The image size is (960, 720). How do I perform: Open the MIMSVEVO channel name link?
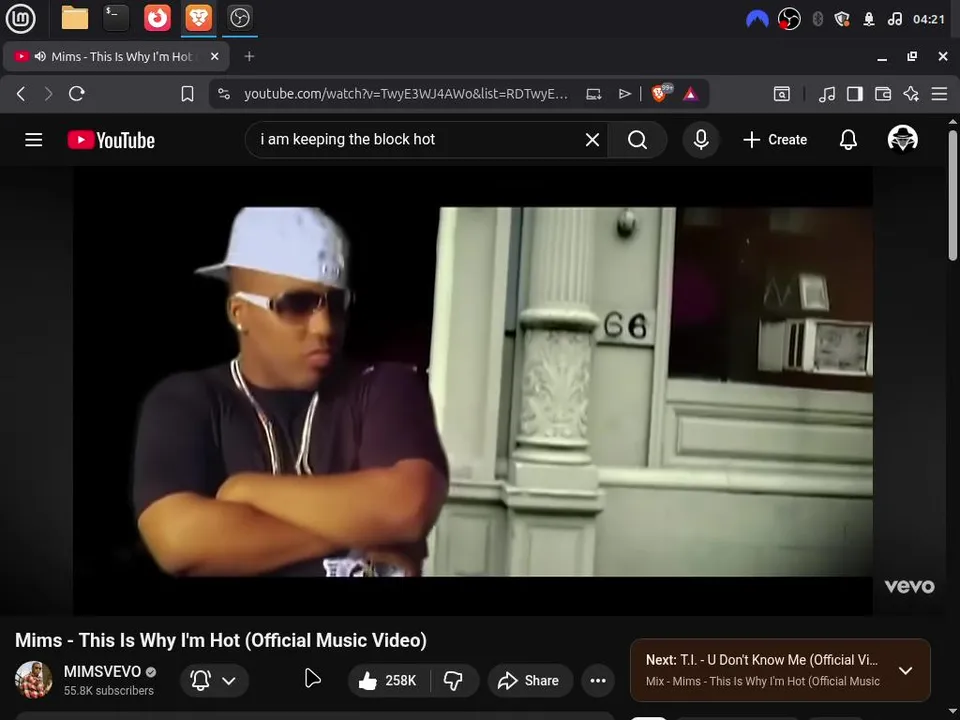pyautogui.click(x=102, y=672)
